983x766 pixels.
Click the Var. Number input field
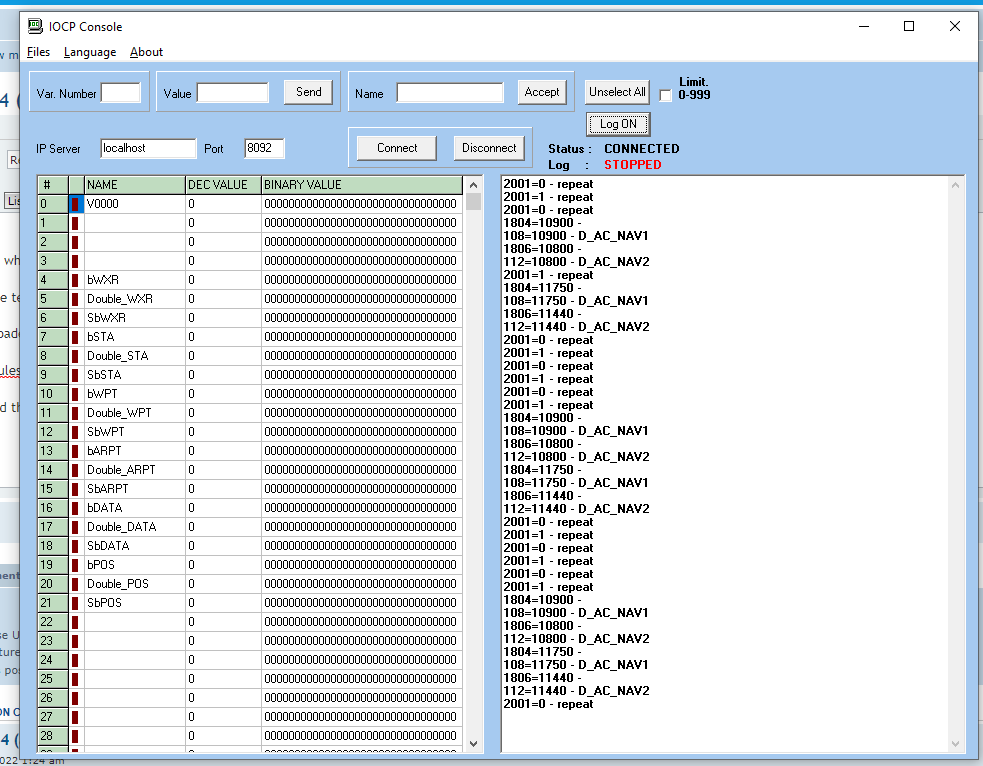click(121, 93)
